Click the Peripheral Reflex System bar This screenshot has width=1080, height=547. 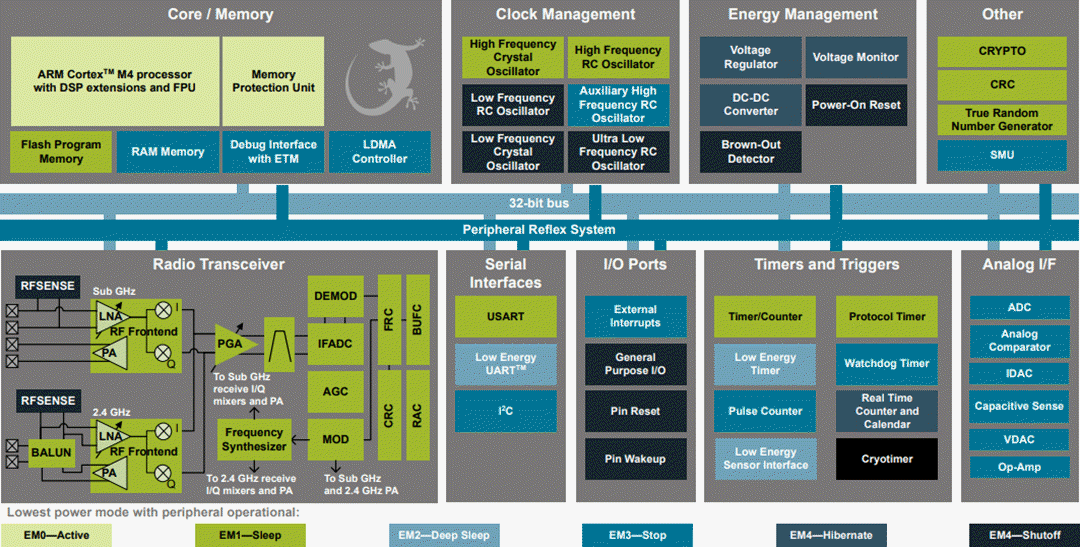(x=539, y=229)
